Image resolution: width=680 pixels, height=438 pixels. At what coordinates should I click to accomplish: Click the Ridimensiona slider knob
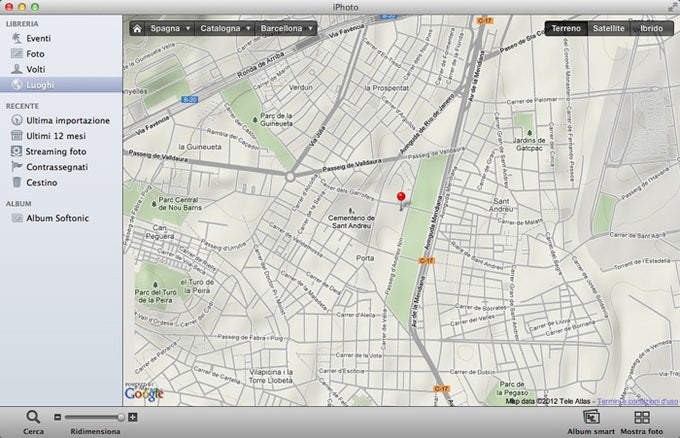[121, 417]
